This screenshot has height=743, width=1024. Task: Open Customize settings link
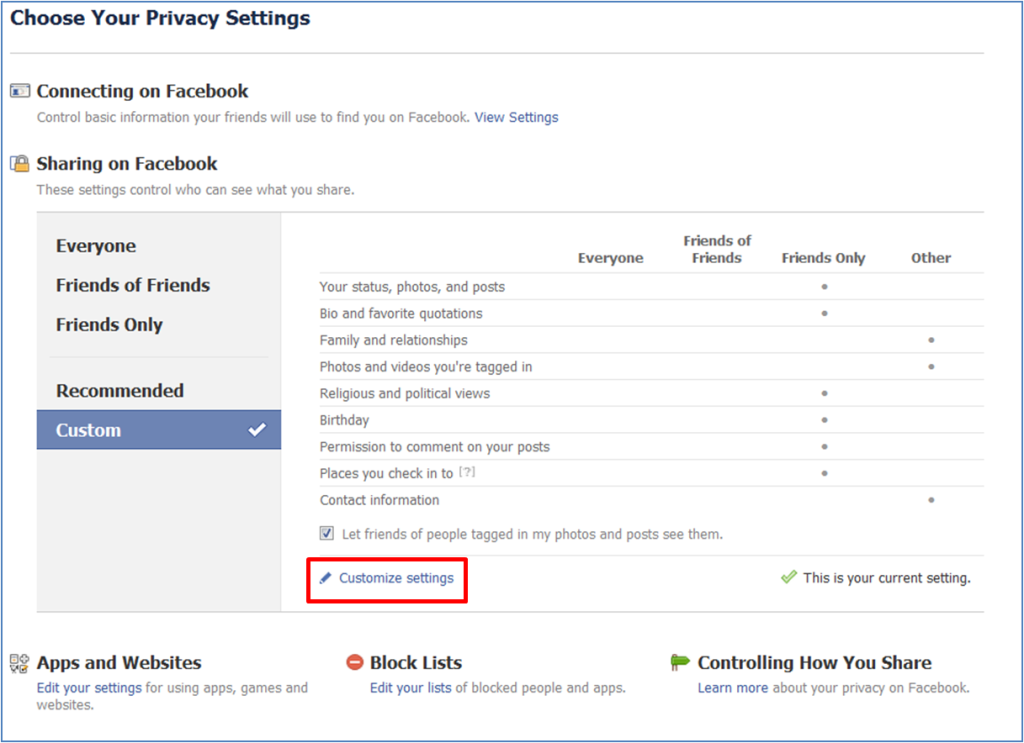coord(396,578)
